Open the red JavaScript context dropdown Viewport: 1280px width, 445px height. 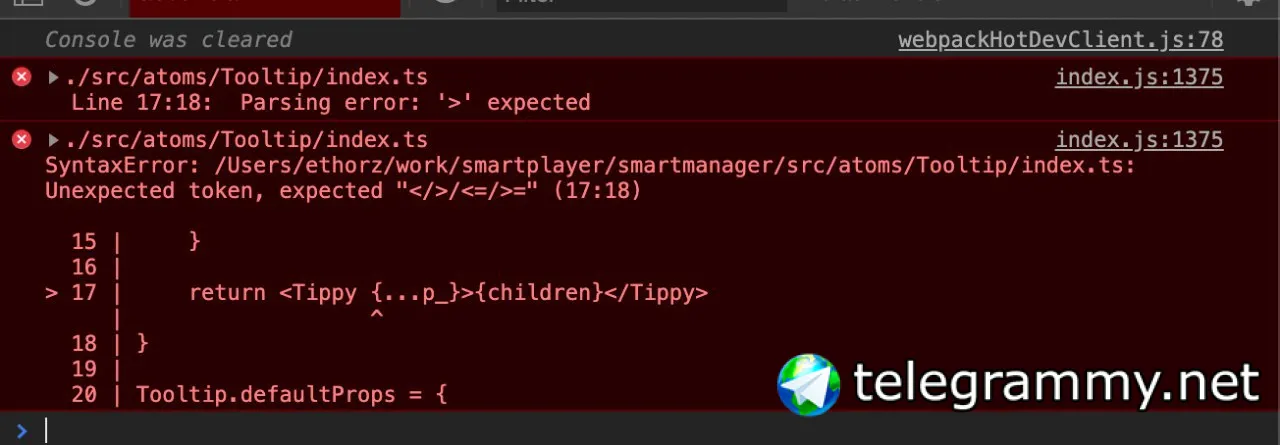[265, 6]
